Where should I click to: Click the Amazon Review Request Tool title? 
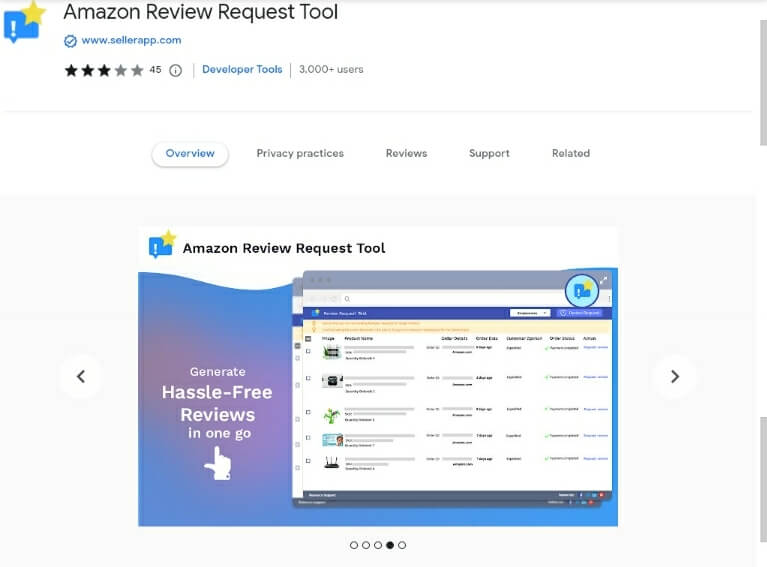[201, 12]
